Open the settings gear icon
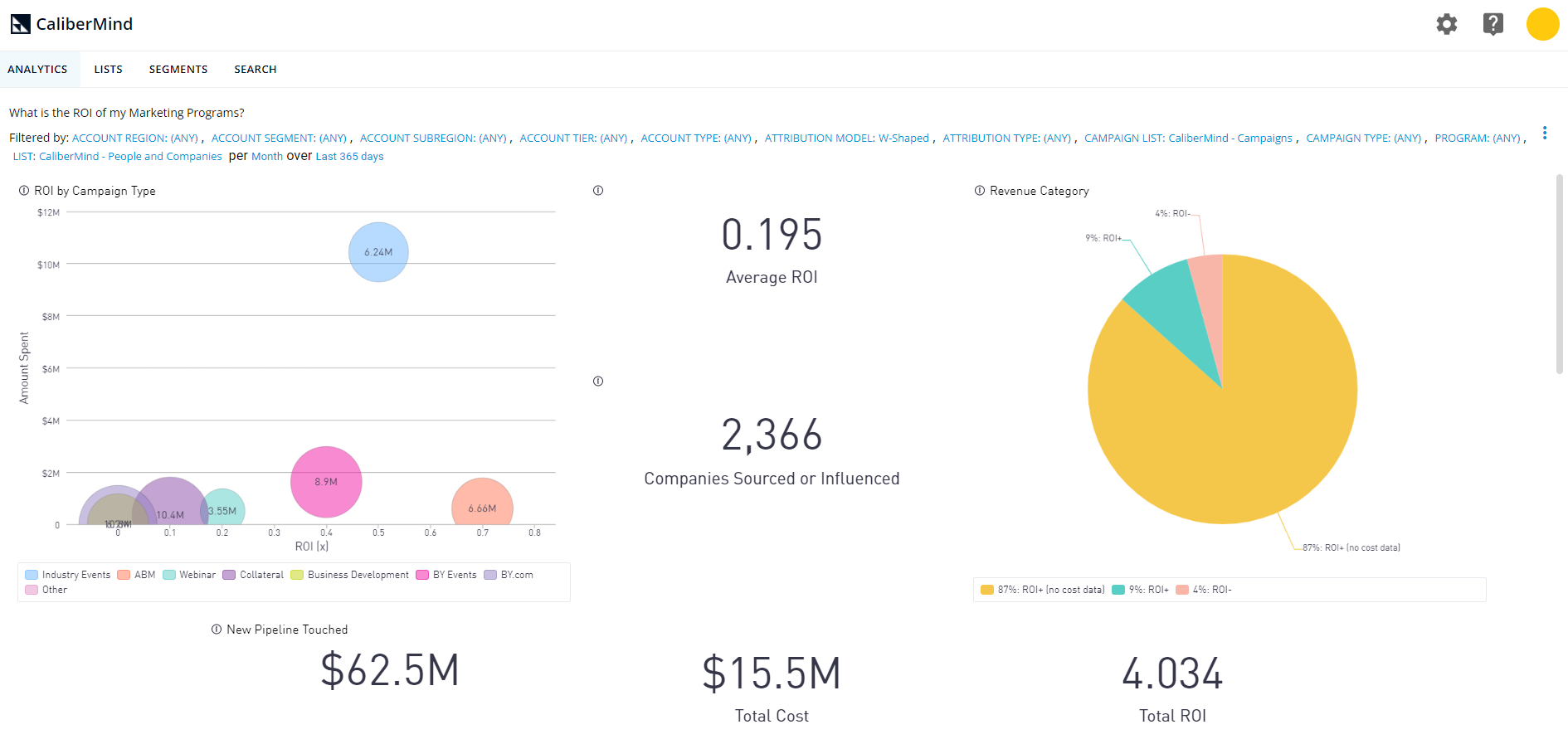 (1447, 24)
